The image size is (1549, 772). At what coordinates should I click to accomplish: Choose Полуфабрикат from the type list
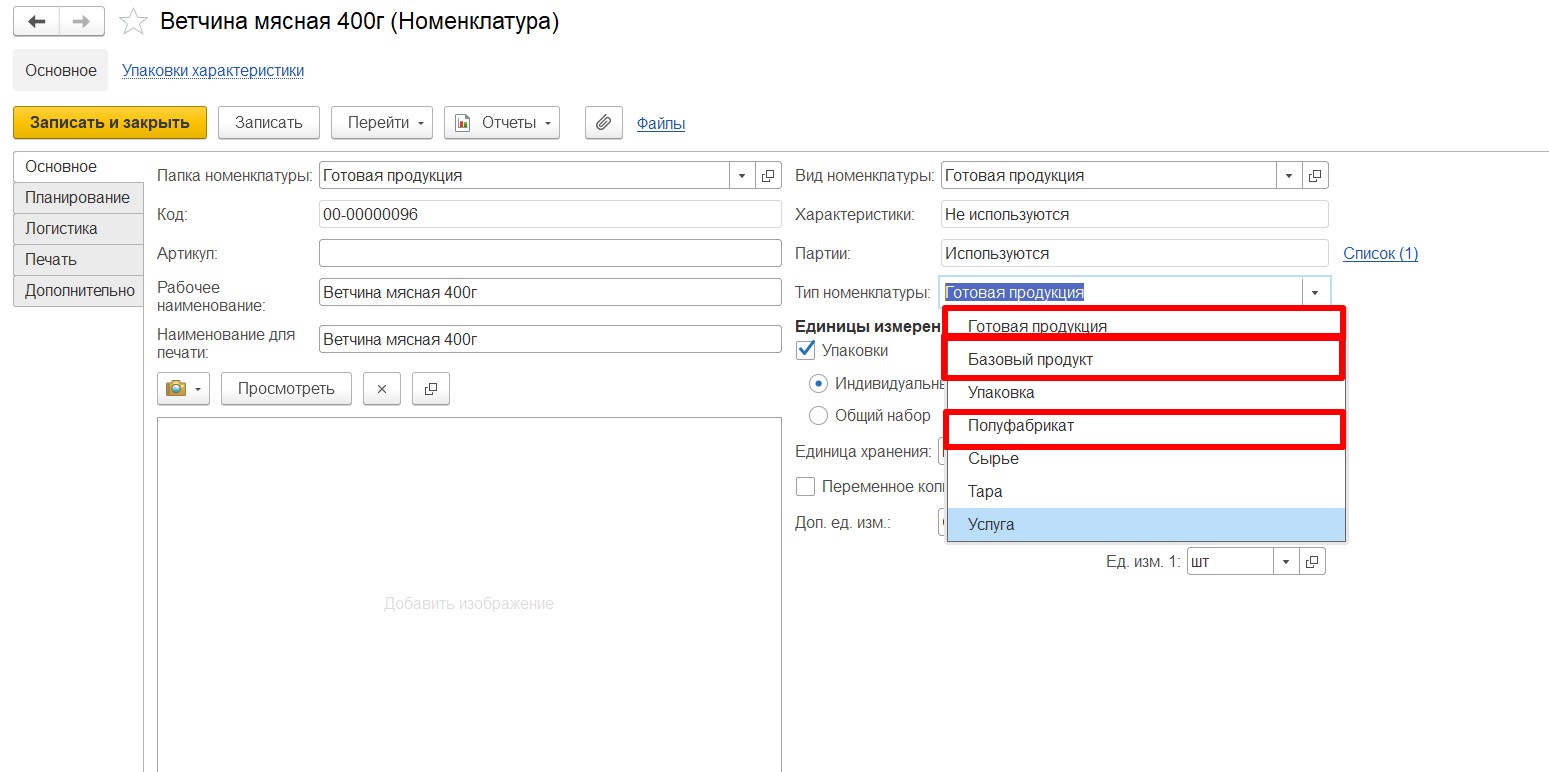(1020, 426)
